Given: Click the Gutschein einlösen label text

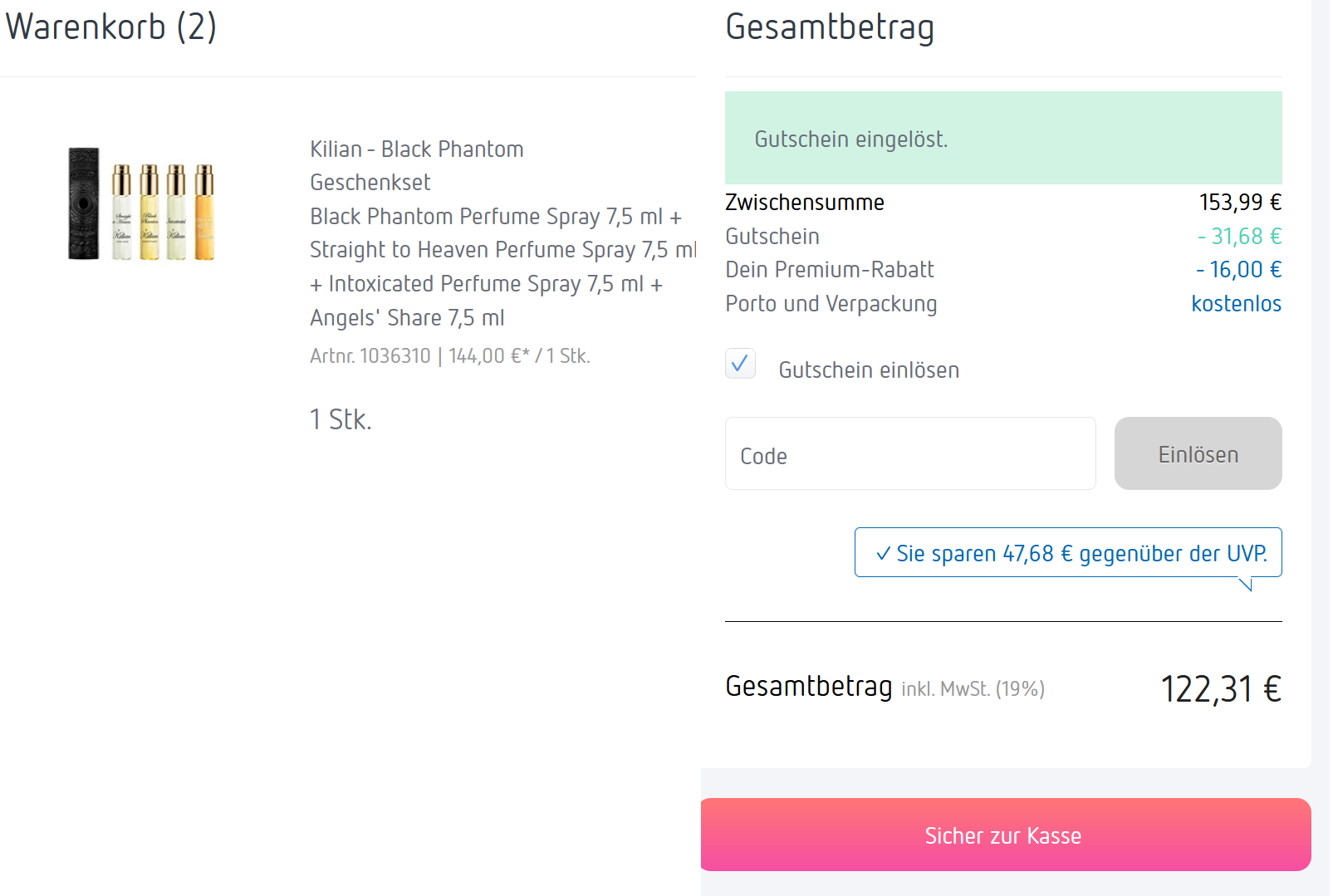Looking at the screenshot, I should click(x=868, y=370).
